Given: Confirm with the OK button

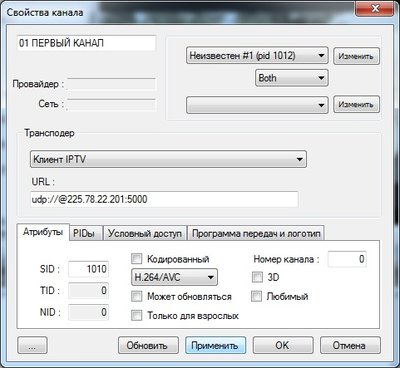Looking at the screenshot, I should pos(283,345).
